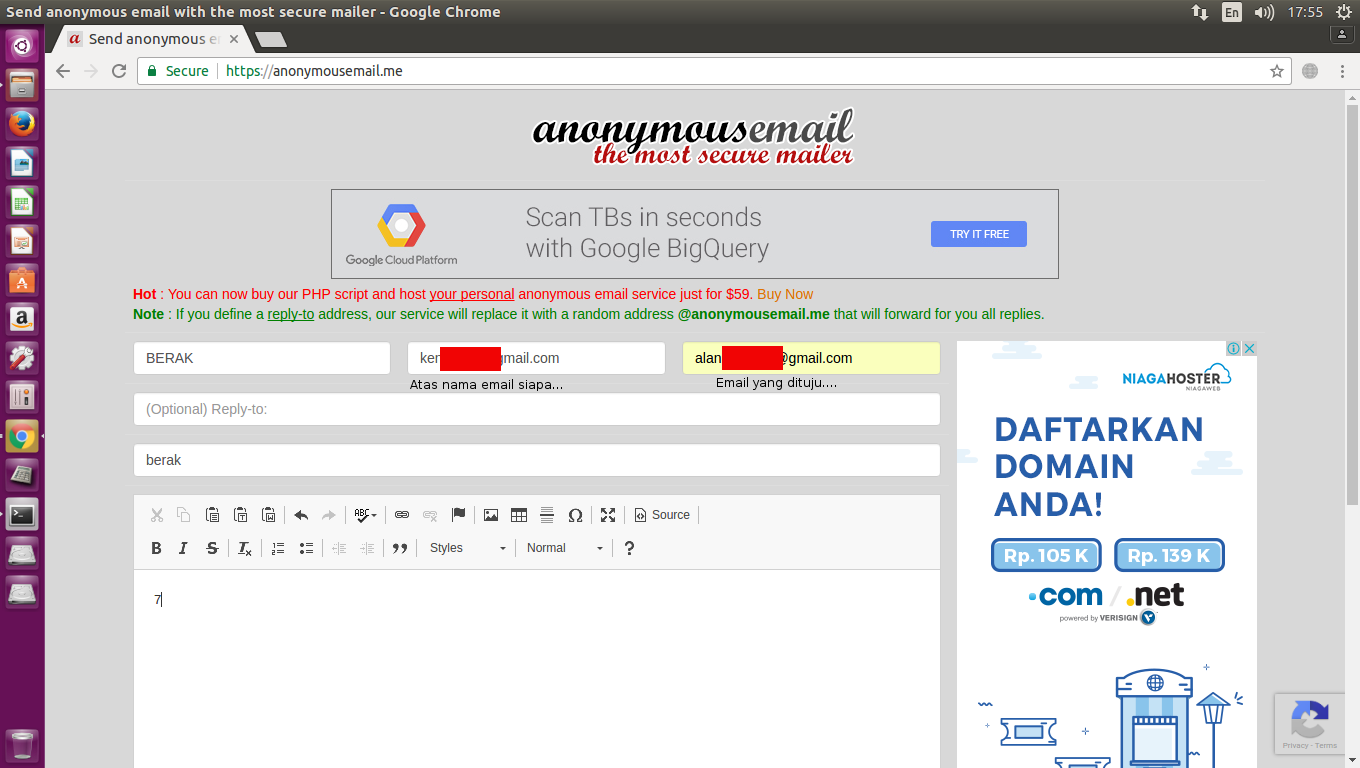Bookmark this page with the star icon

click(x=1277, y=71)
